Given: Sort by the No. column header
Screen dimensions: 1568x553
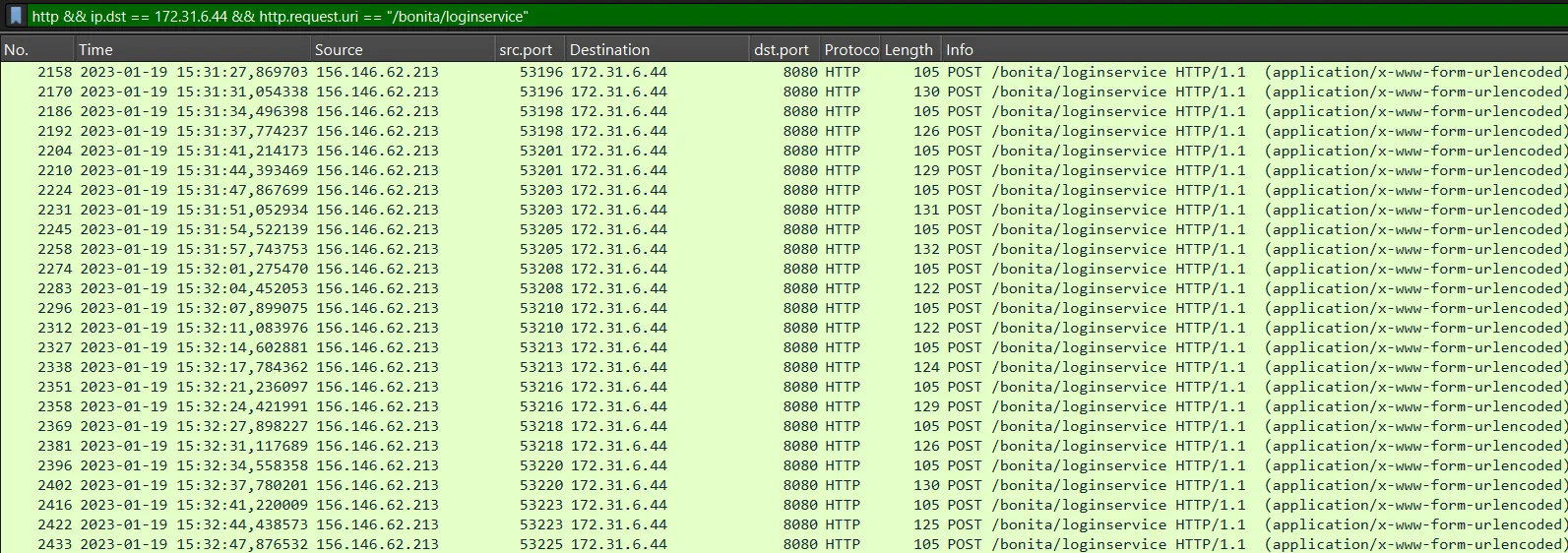Looking at the screenshot, I should click(x=37, y=49).
